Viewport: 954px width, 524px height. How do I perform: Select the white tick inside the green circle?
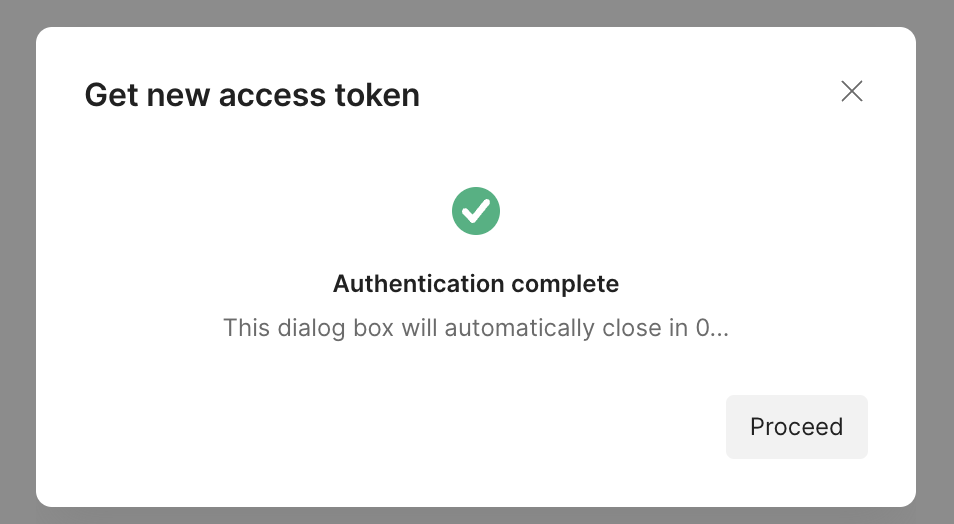coord(476,211)
